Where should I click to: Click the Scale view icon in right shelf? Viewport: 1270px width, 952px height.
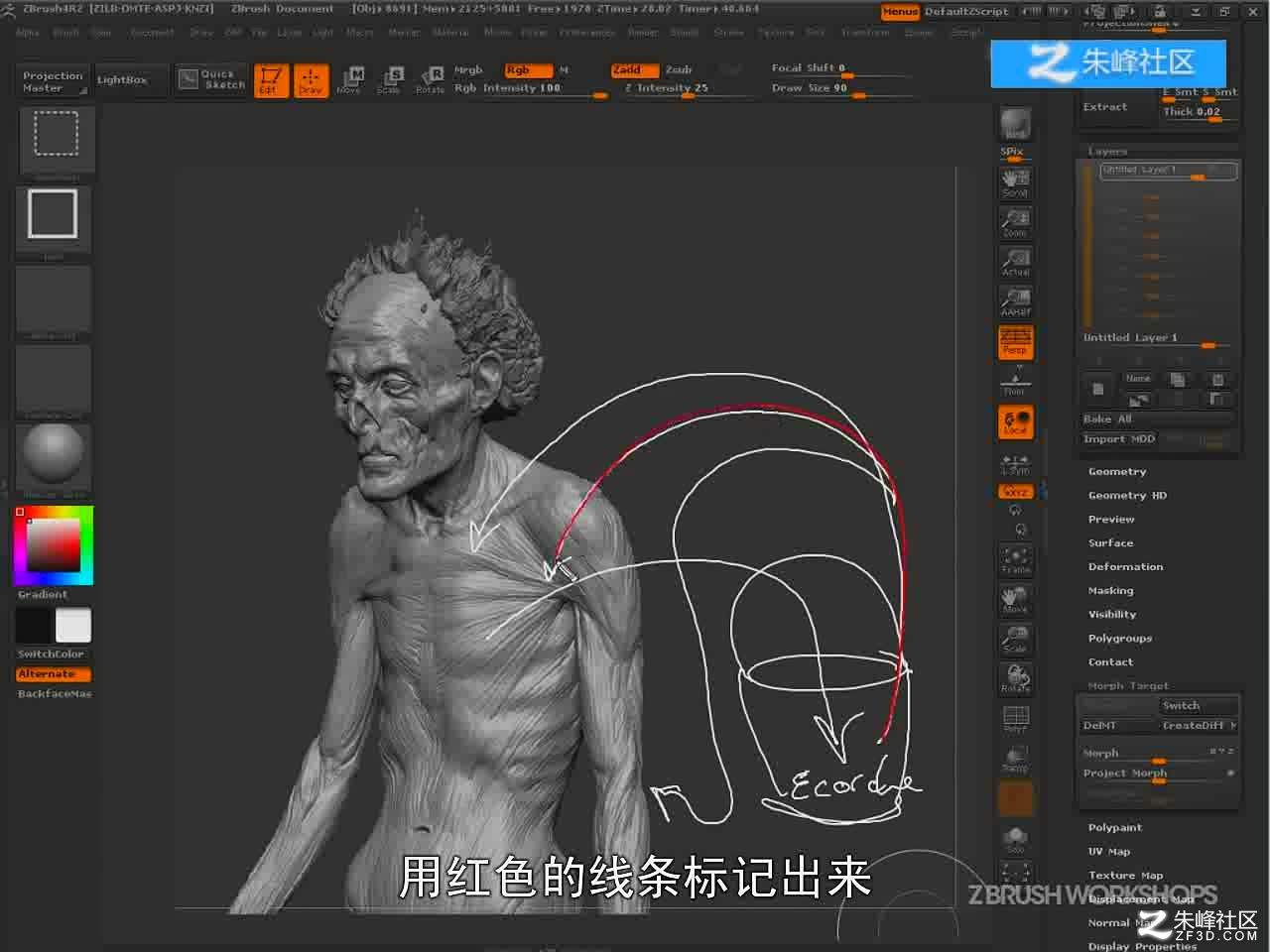[x=1015, y=639]
